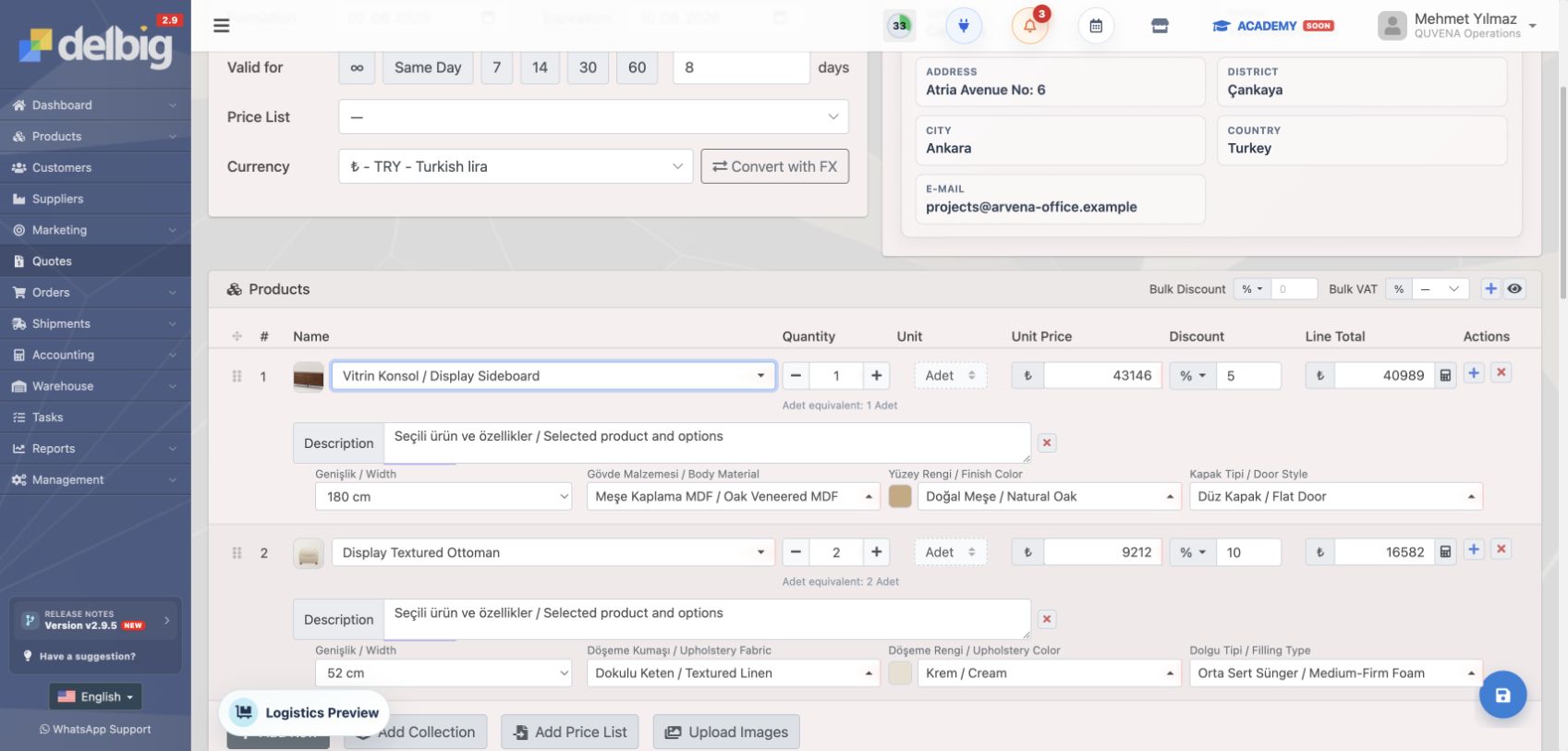1568x751 pixels.
Task: Increase quantity of Textured Ottoman
Action: 876,552
